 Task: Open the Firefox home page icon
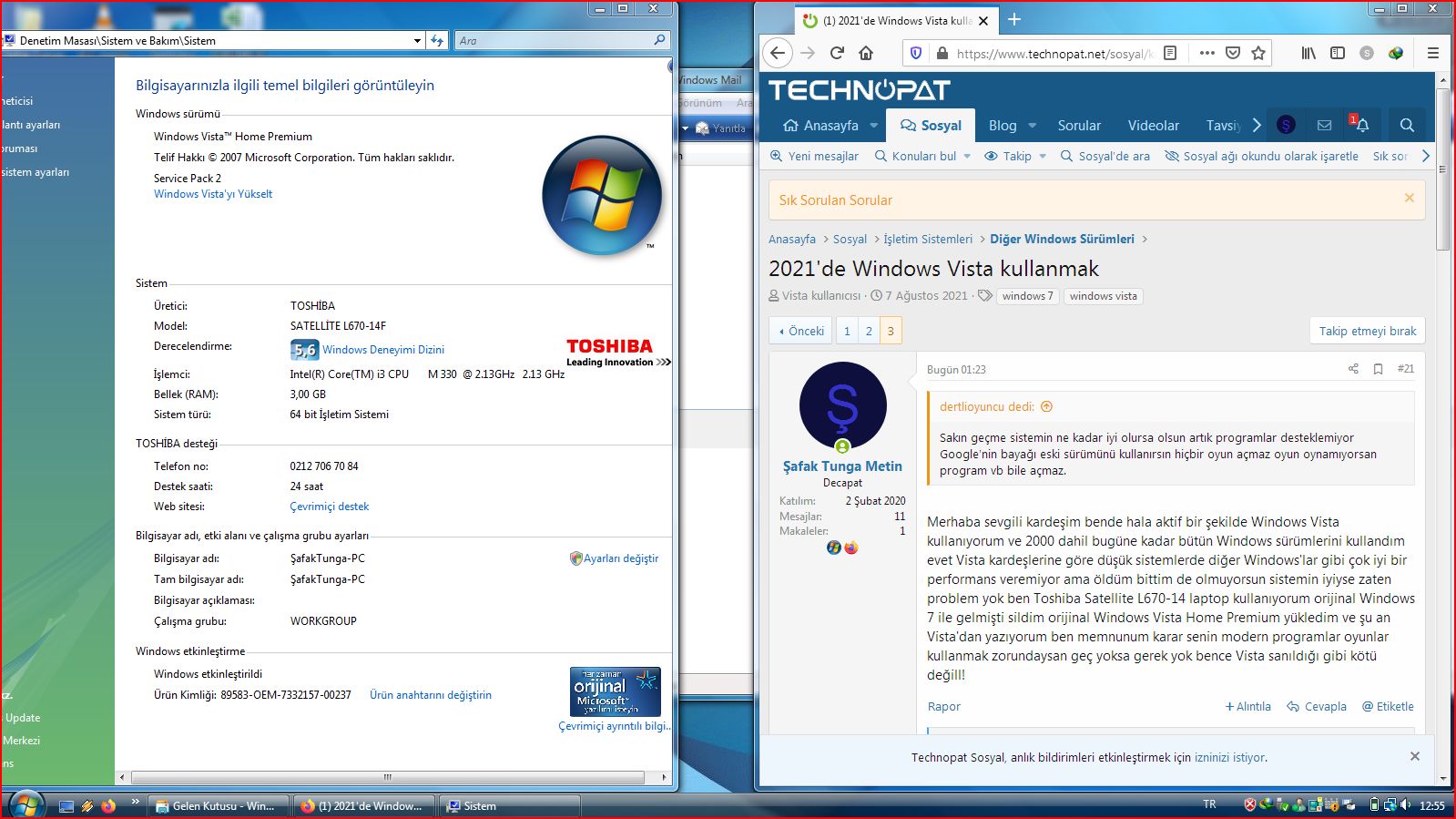[866, 53]
